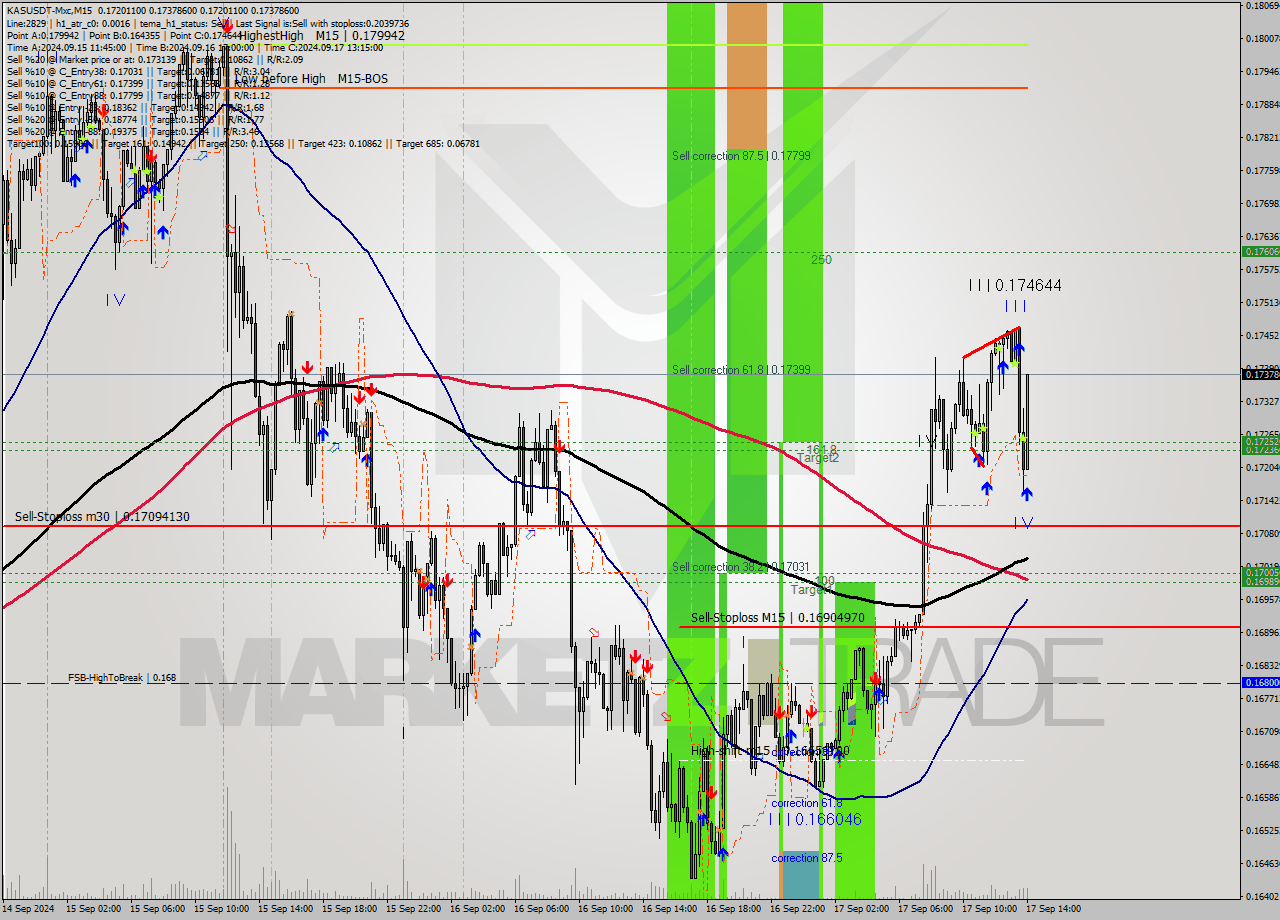Click the 14 Sep 2024 time axis label
The image size is (1280, 920).
tap(29, 909)
